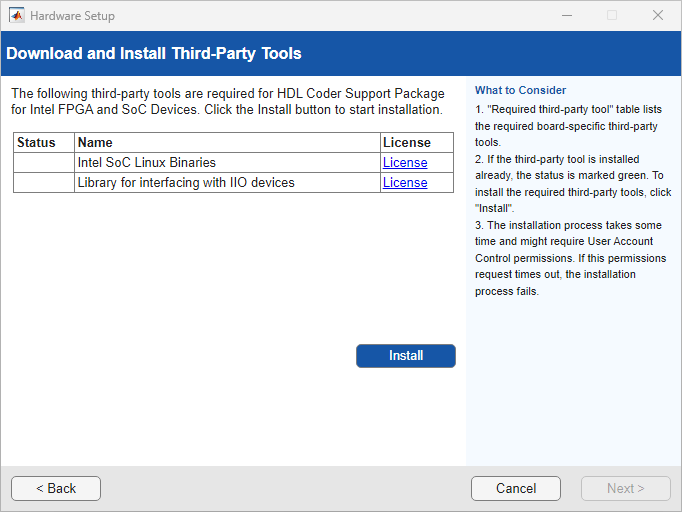The height and width of the screenshot is (512, 682).
Task: Click the MATLAB logo in title bar
Action: [x=17, y=16]
